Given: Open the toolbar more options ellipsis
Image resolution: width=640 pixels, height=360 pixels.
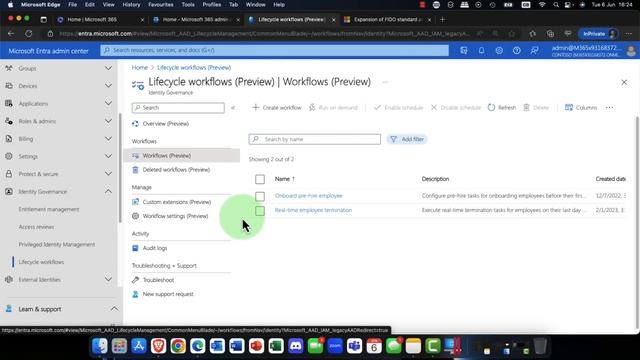Looking at the screenshot, I should [609, 107].
